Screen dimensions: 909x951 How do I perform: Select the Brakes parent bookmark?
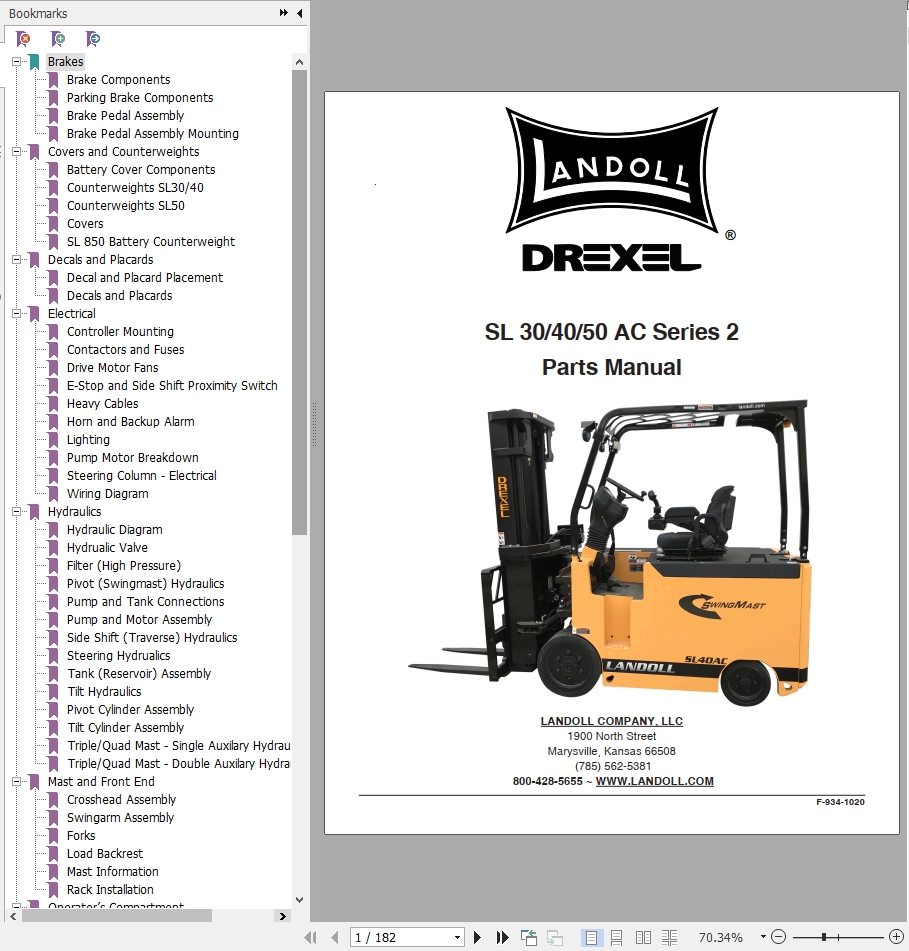pos(65,61)
